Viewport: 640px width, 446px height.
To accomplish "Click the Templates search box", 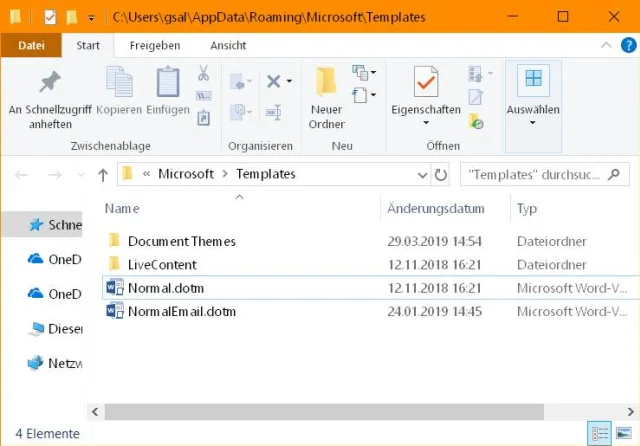I will 544,175.
